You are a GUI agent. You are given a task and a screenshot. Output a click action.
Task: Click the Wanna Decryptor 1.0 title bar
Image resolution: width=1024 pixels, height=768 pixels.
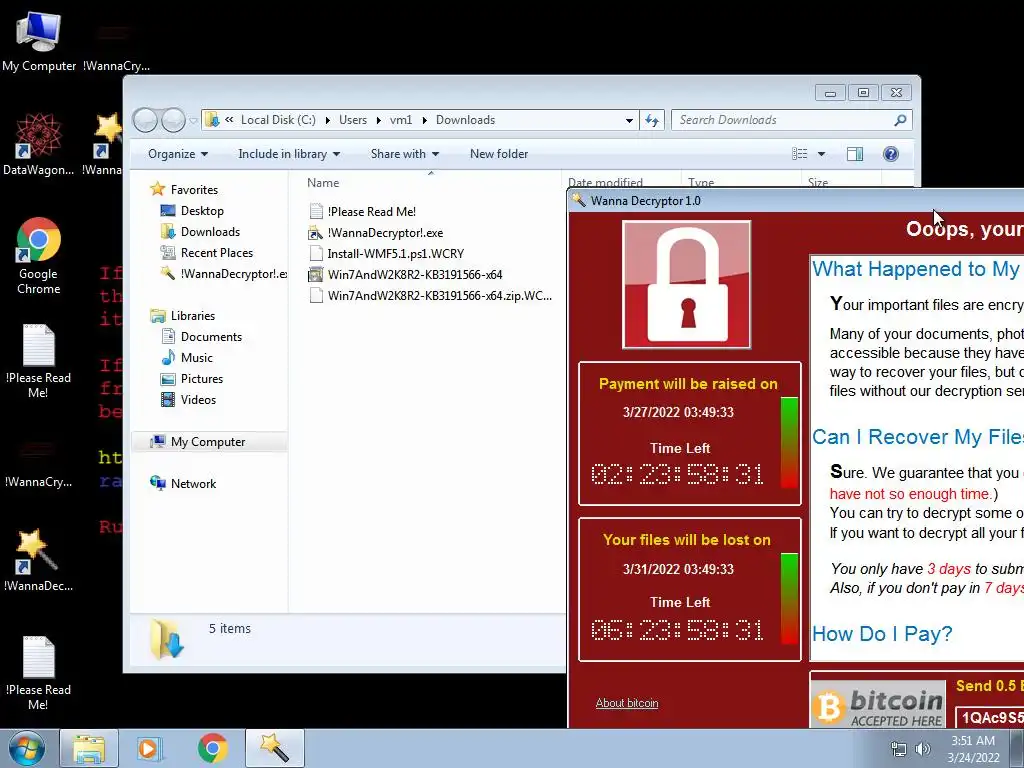pyautogui.click(x=795, y=200)
